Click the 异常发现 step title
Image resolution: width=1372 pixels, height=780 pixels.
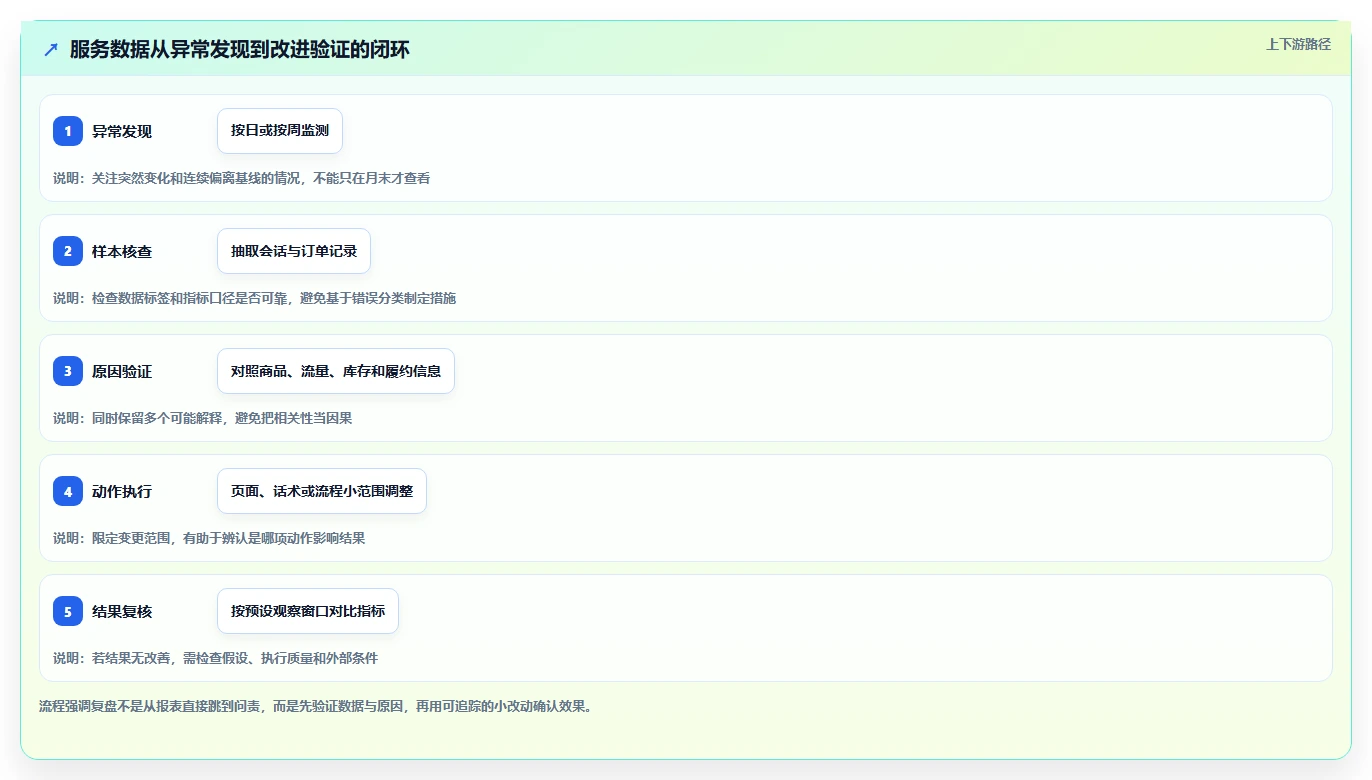pos(122,131)
